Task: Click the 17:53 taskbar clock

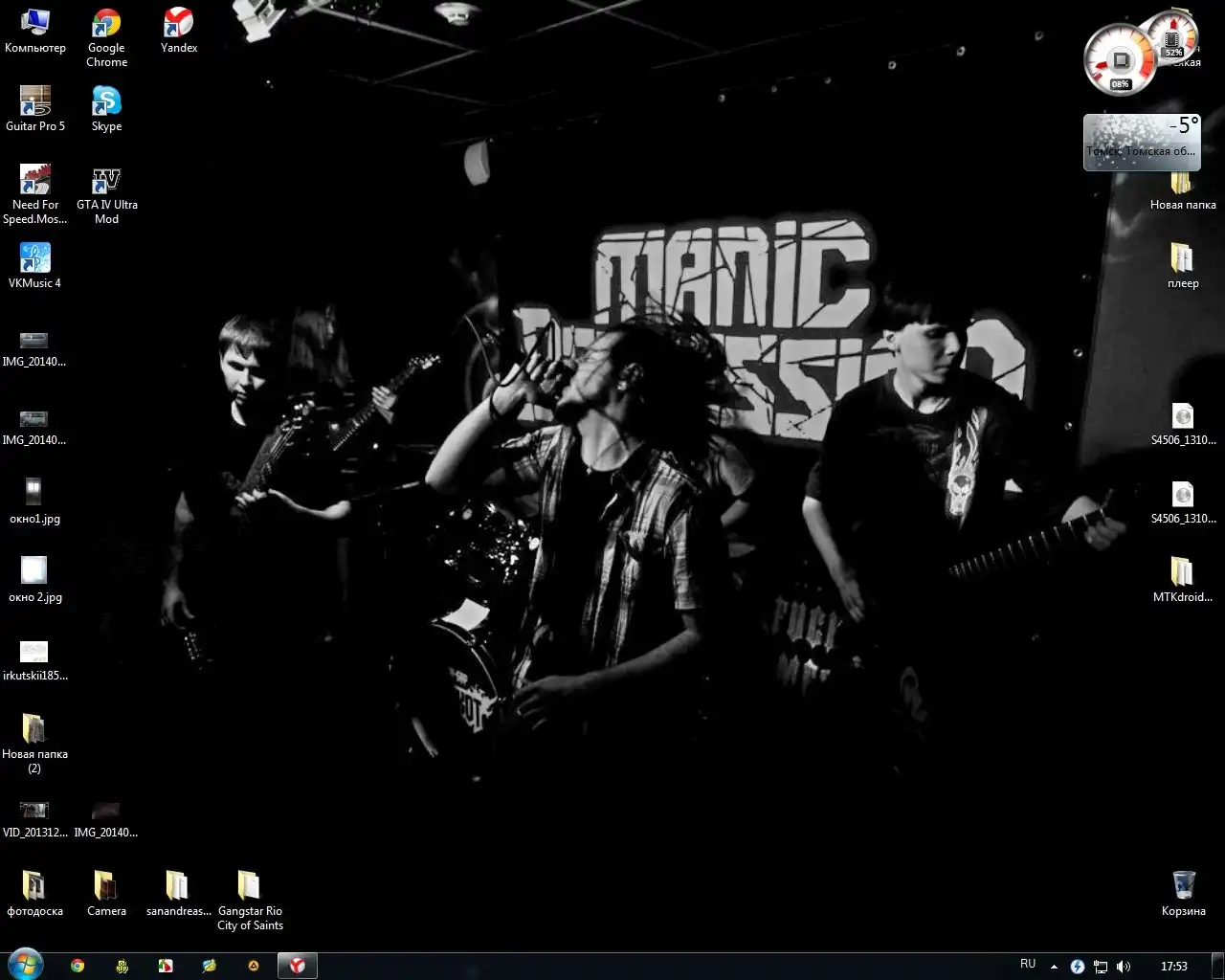Action: pos(1173,966)
